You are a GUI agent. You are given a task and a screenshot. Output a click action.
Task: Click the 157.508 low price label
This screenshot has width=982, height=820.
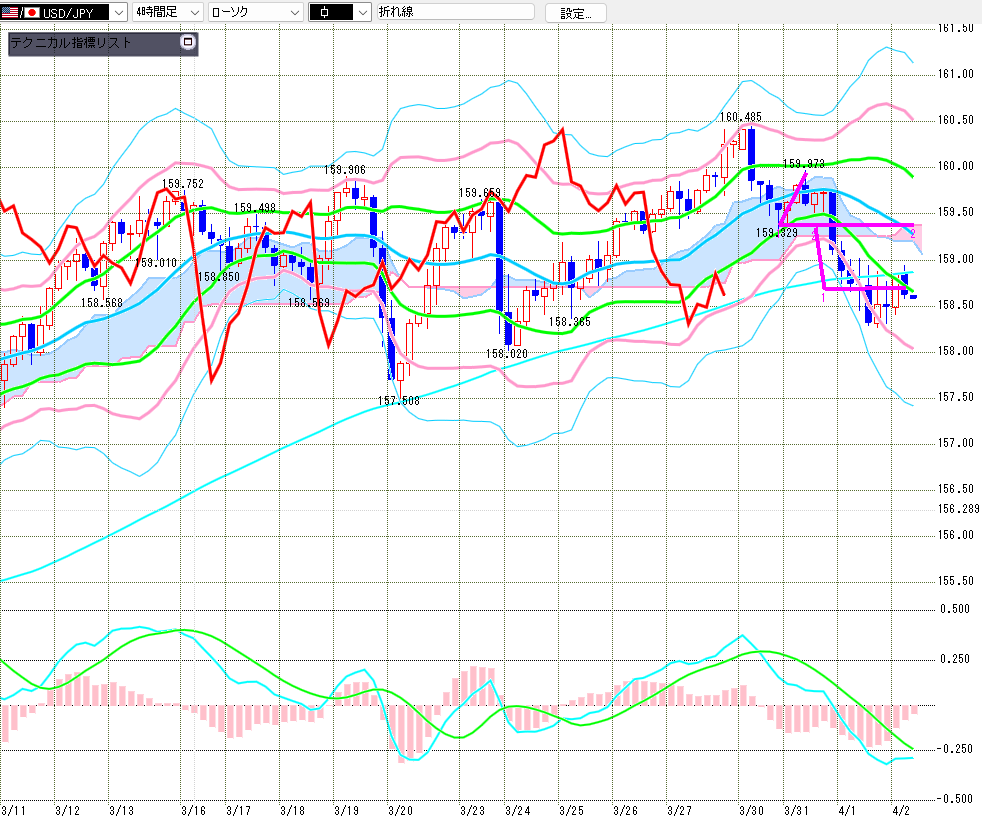tap(398, 400)
